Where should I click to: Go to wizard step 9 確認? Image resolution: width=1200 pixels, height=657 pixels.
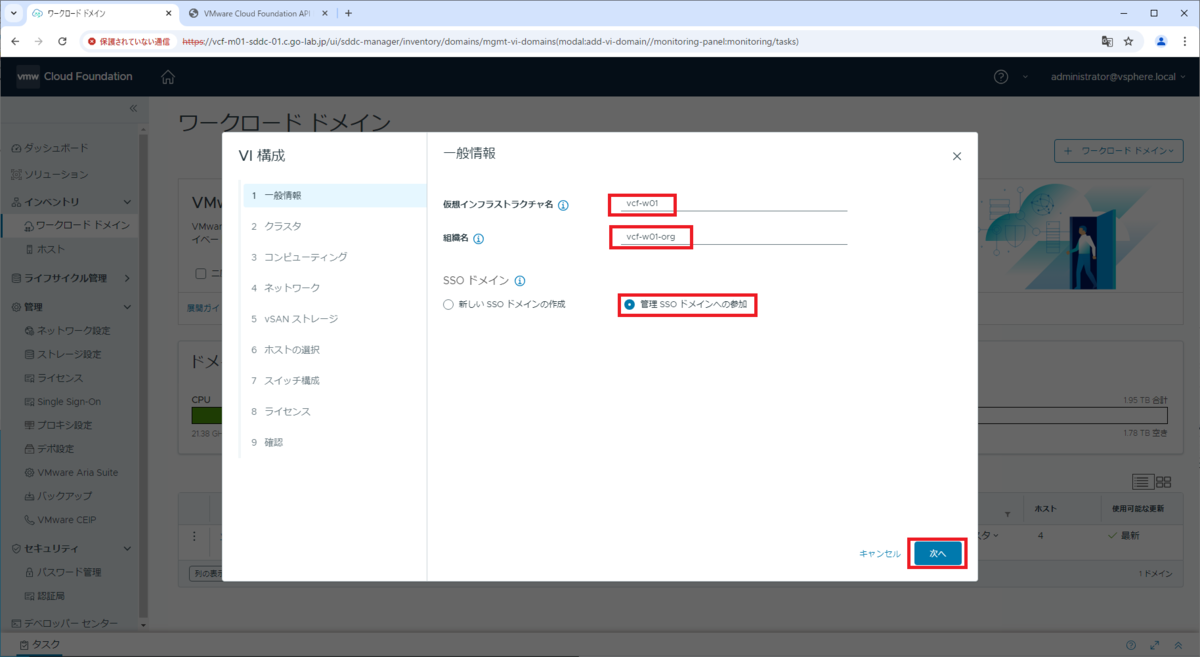[x=334, y=443]
